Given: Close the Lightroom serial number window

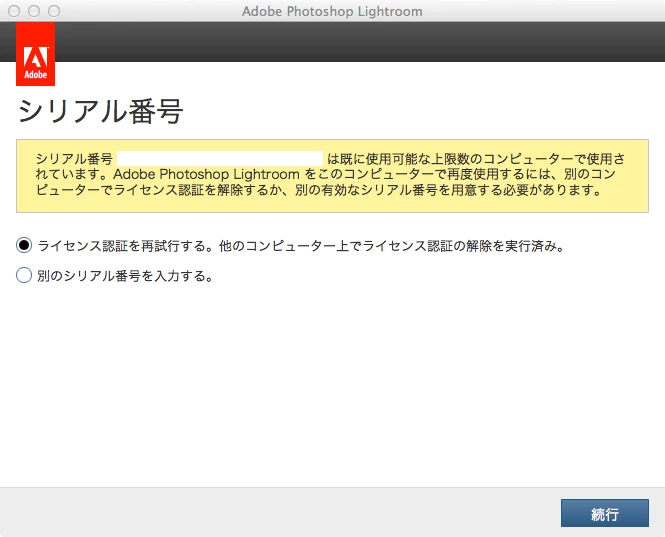Looking at the screenshot, I should click(14, 11).
